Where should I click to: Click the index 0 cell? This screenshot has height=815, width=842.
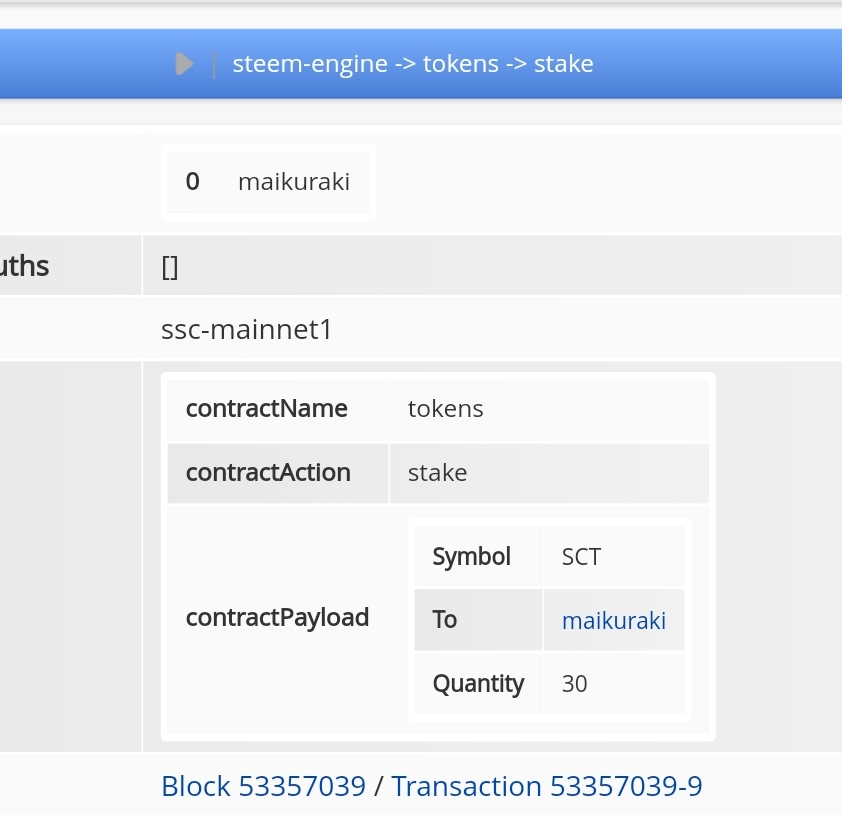click(193, 182)
